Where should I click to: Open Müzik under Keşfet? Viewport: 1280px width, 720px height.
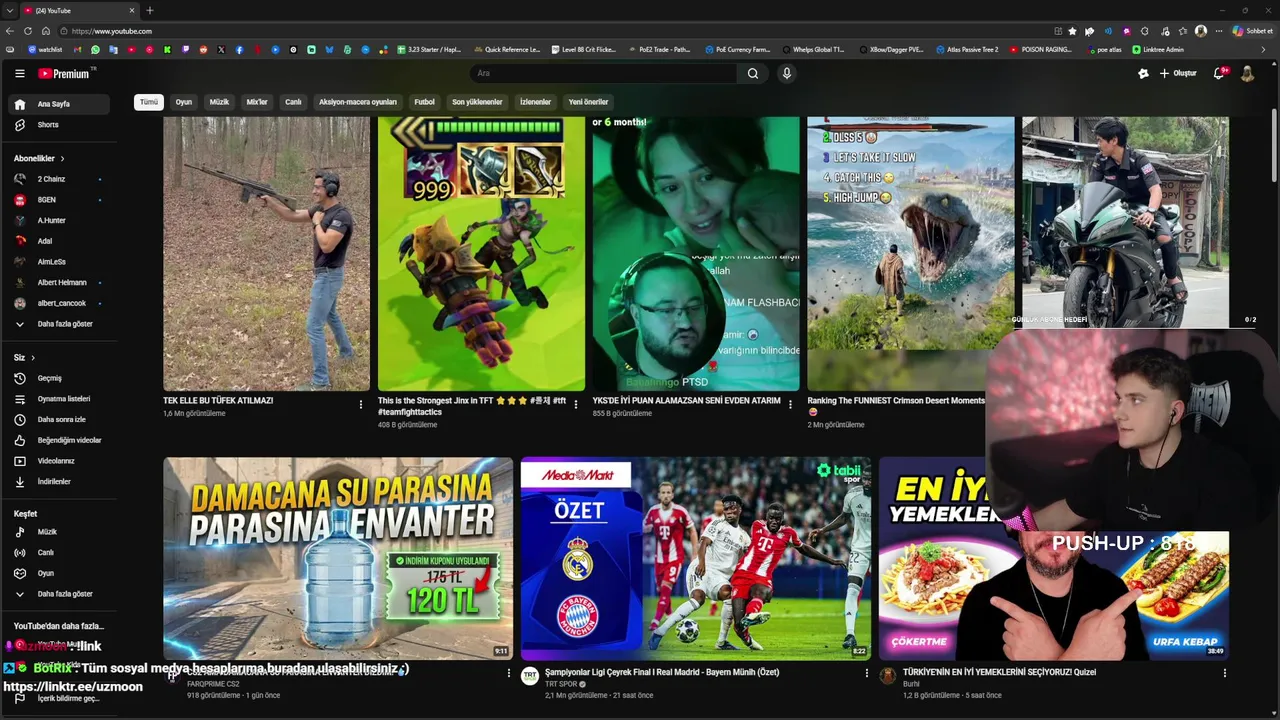point(60,532)
